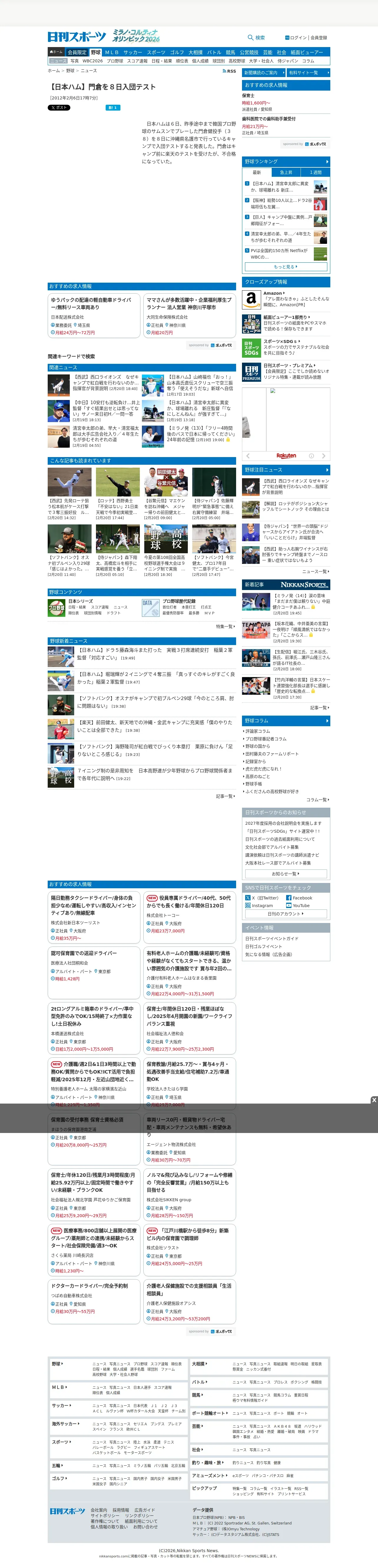This screenshot has height=1568, width=378.
Task: Open コラム一覧 link
Action: pyautogui.click(x=318, y=799)
